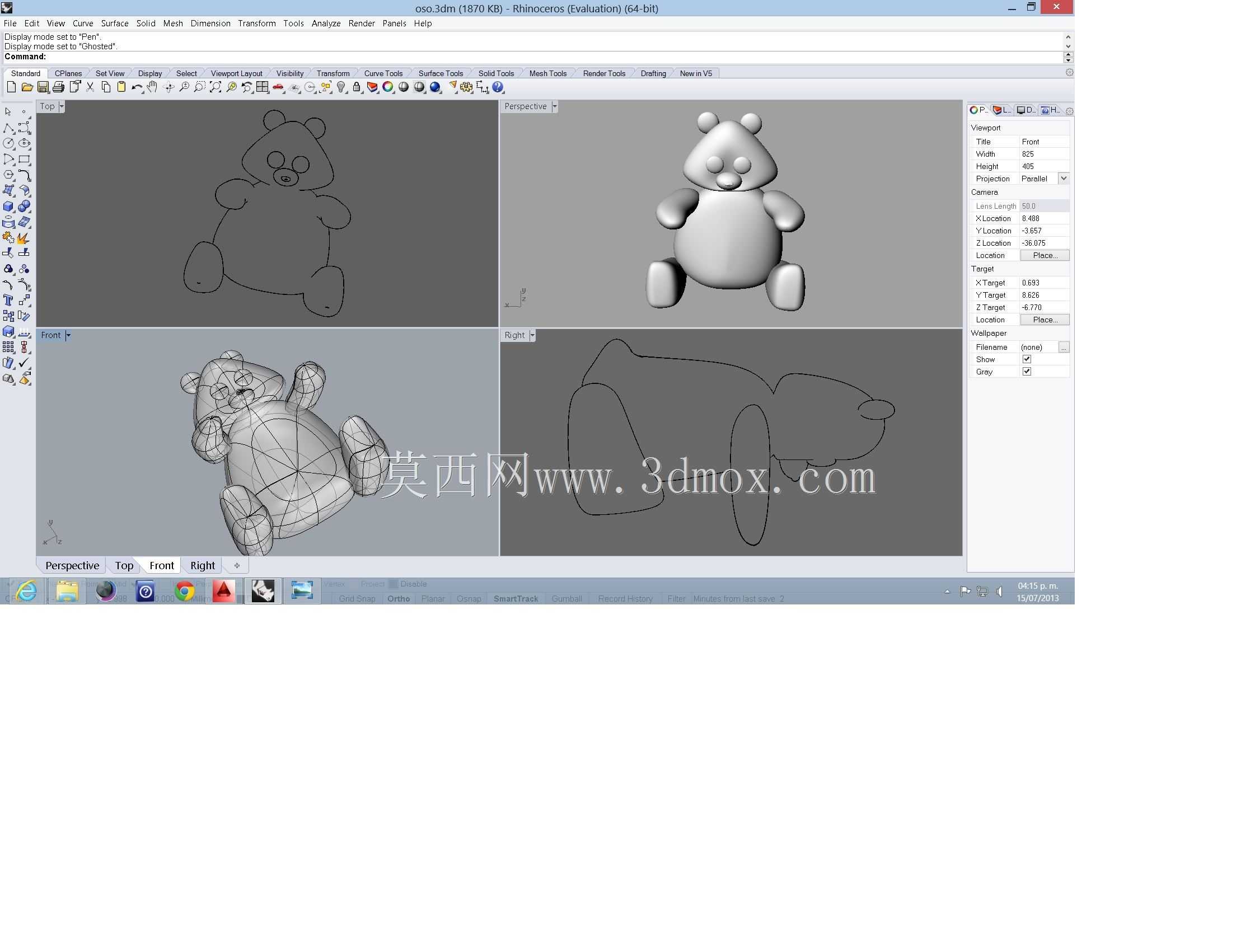
Task: Open Google Chrome from taskbar
Action: click(x=184, y=591)
